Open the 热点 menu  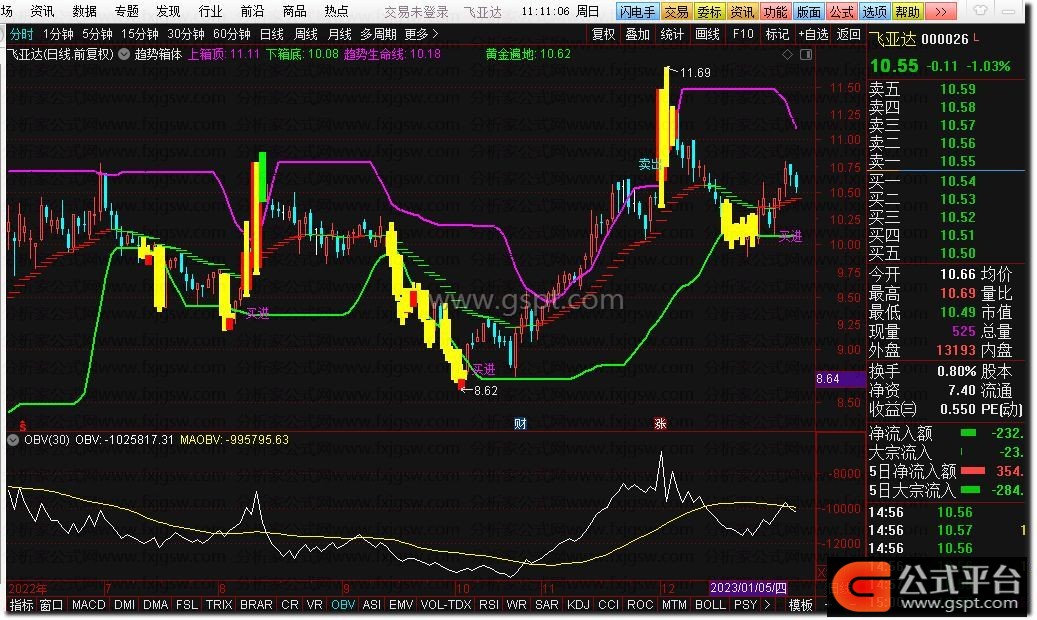coord(336,11)
